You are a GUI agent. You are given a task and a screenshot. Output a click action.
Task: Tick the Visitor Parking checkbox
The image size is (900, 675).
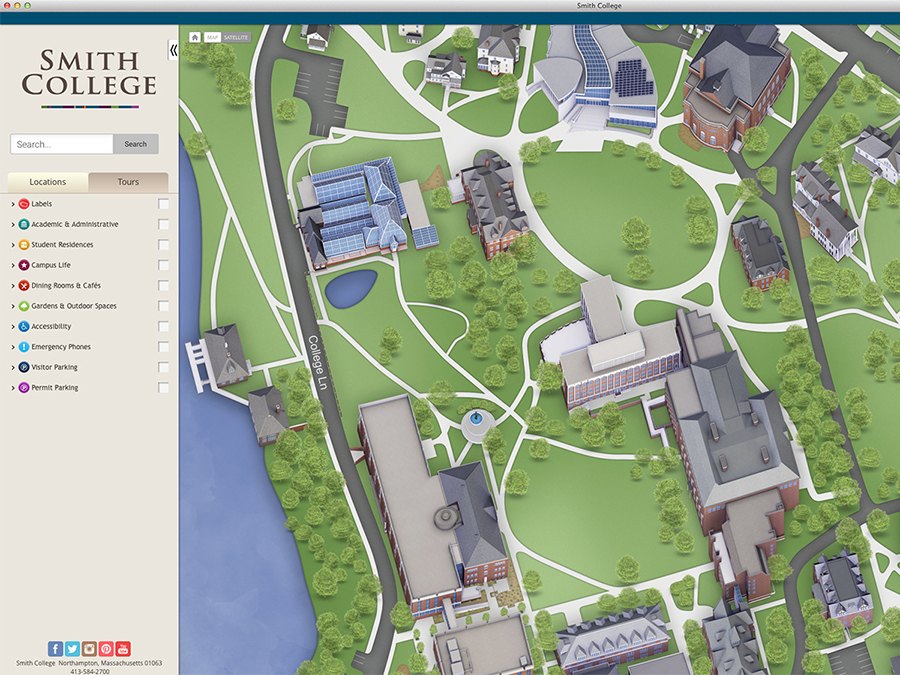tap(163, 367)
